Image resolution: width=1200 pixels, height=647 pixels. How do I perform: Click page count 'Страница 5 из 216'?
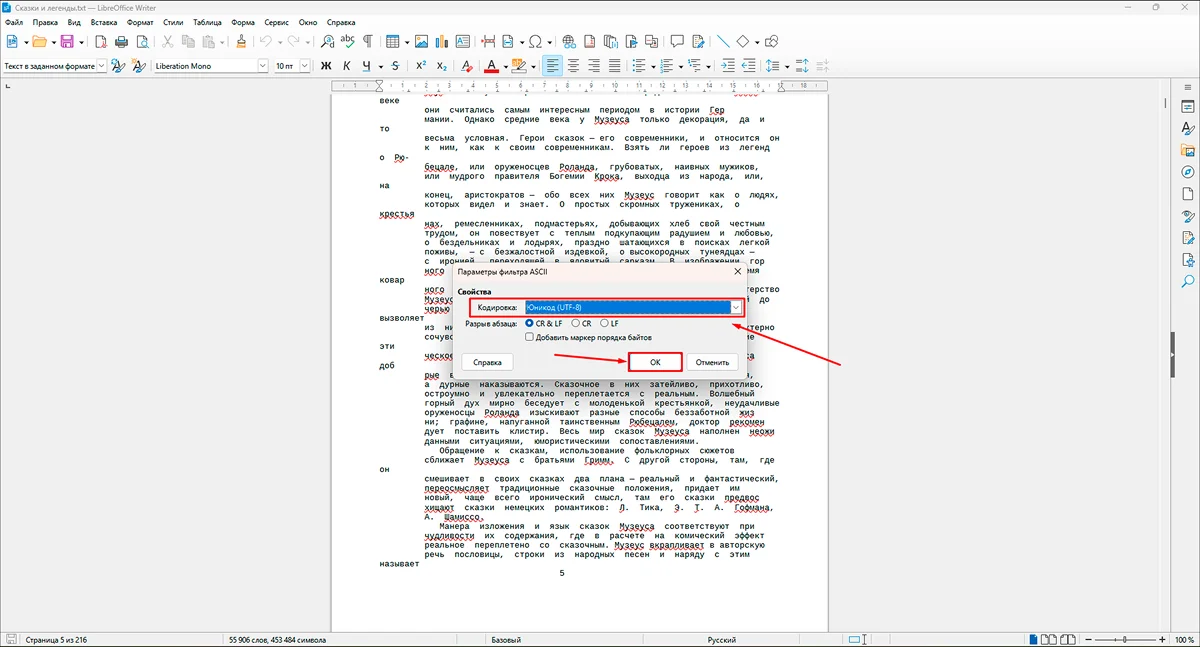[56, 639]
